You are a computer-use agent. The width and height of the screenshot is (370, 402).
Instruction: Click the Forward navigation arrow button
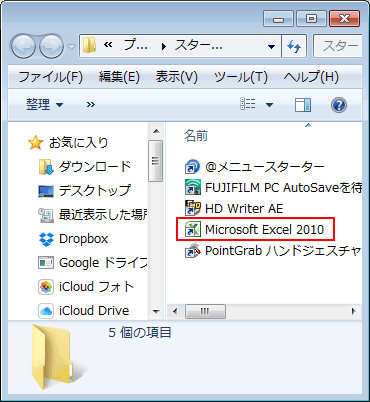tap(52, 46)
